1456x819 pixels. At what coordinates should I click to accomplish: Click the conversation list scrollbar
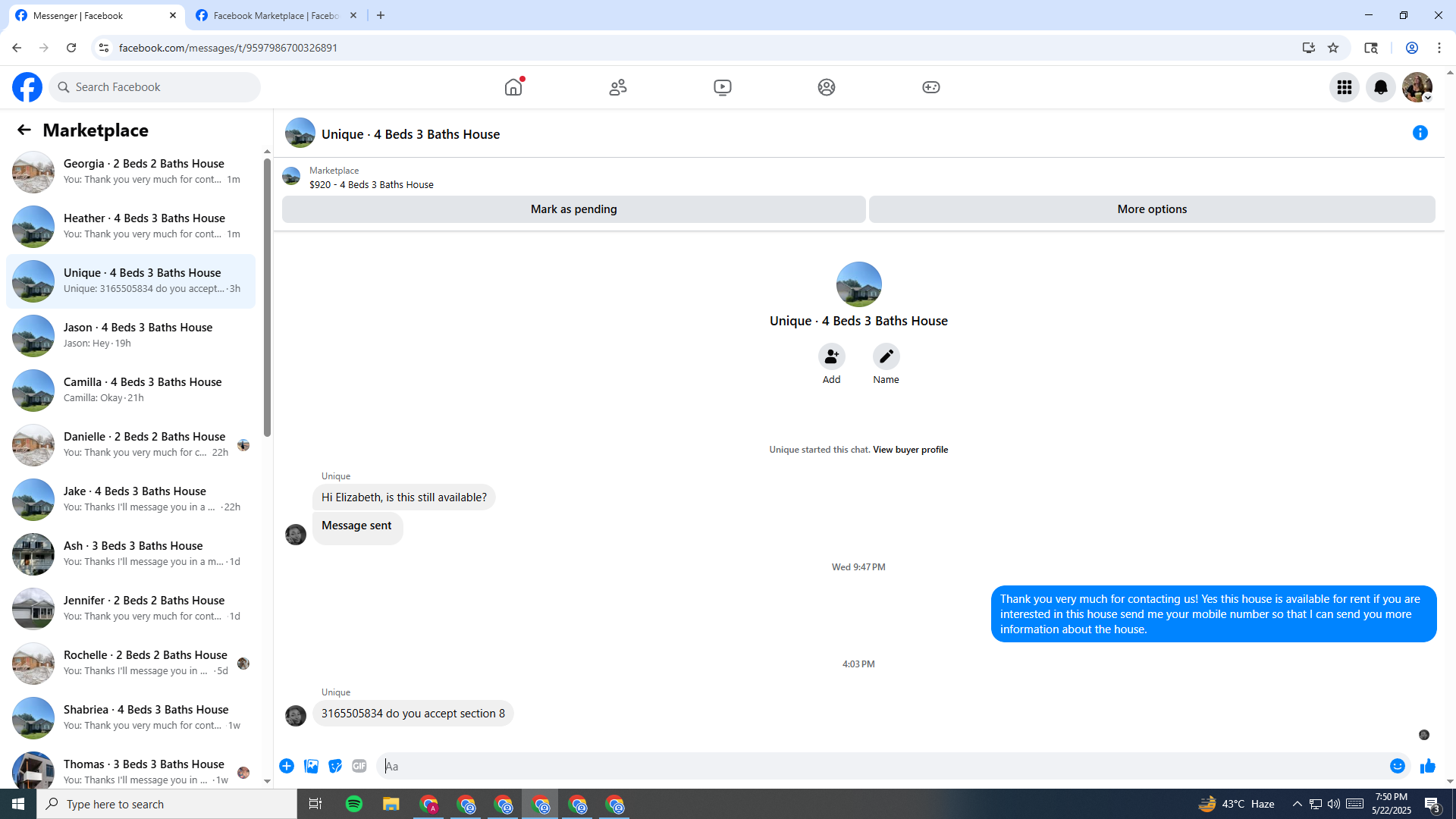[267, 297]
